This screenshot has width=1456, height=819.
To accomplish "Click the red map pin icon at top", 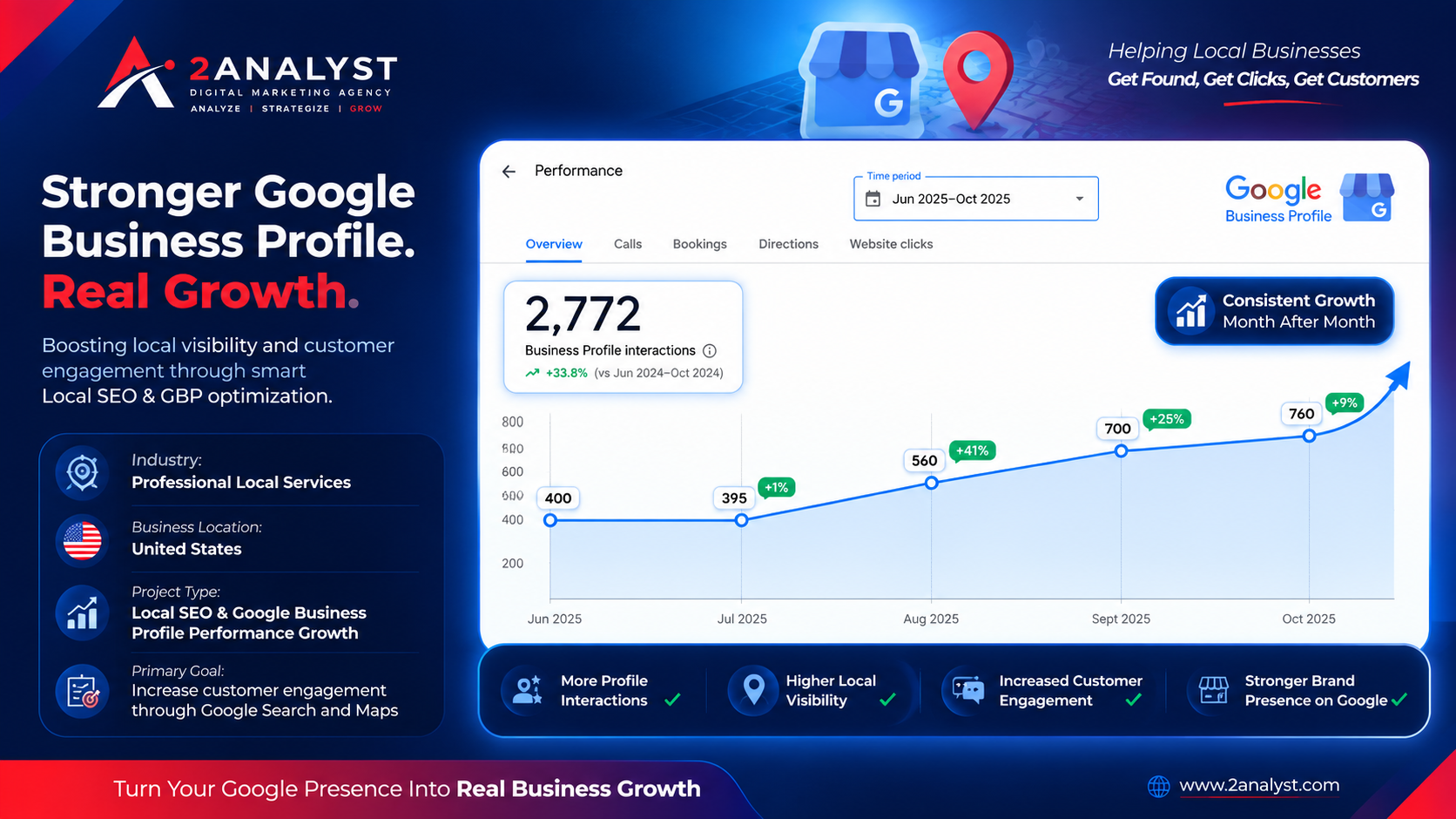I will click(978, 80).
